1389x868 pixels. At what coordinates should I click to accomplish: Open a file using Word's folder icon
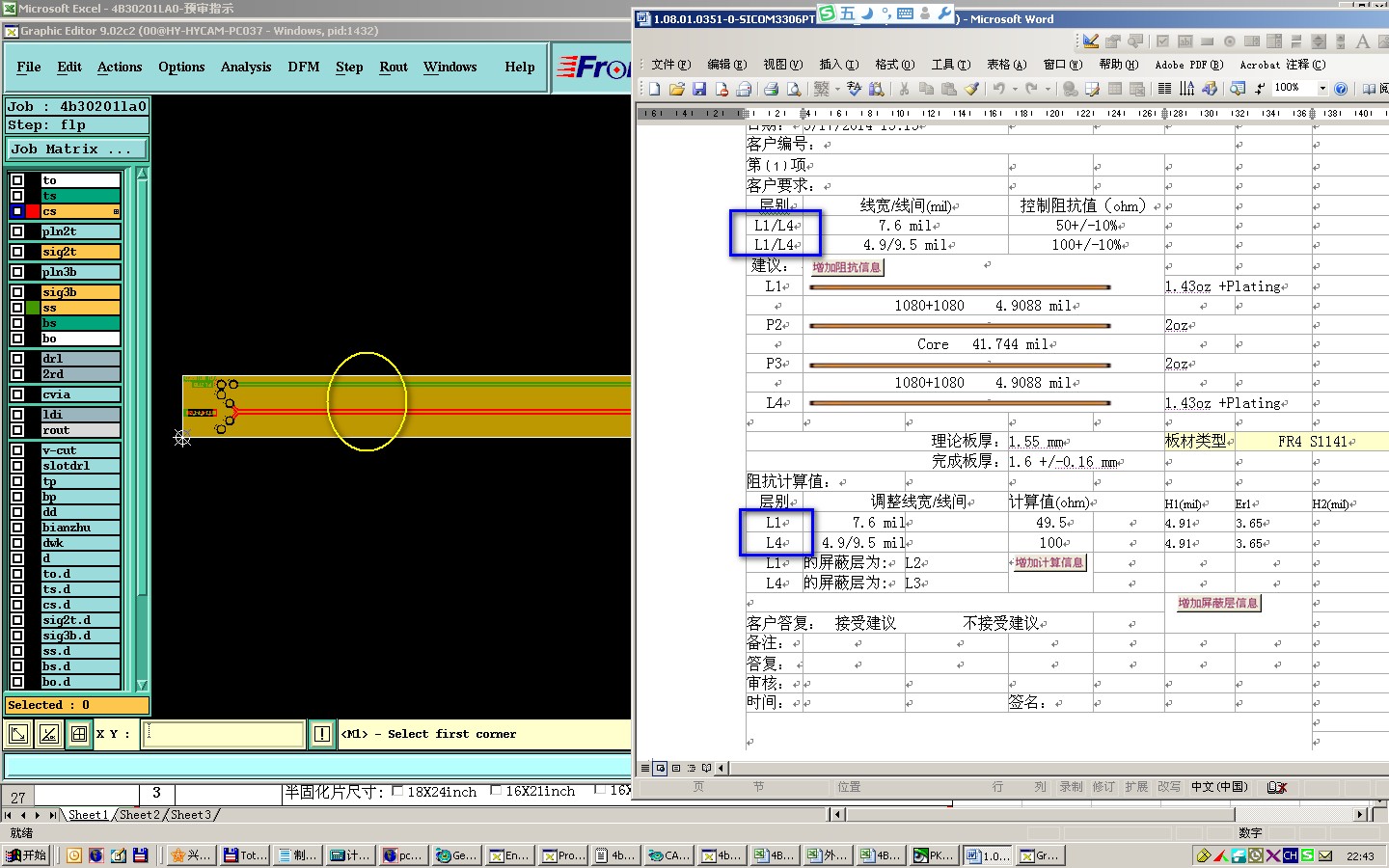[x=676, y=89]
